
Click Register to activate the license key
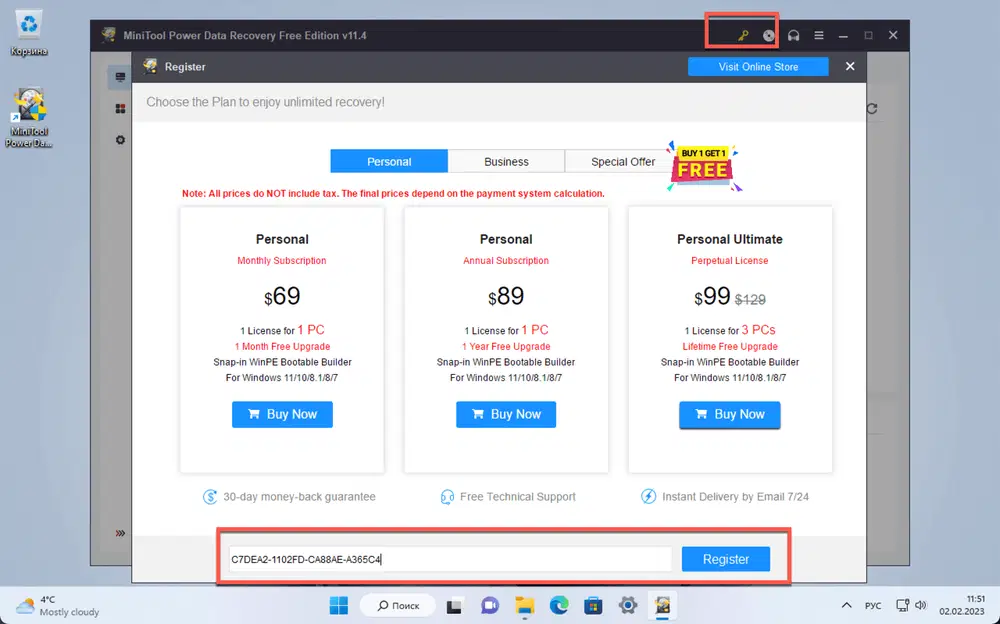click(725, 558)
